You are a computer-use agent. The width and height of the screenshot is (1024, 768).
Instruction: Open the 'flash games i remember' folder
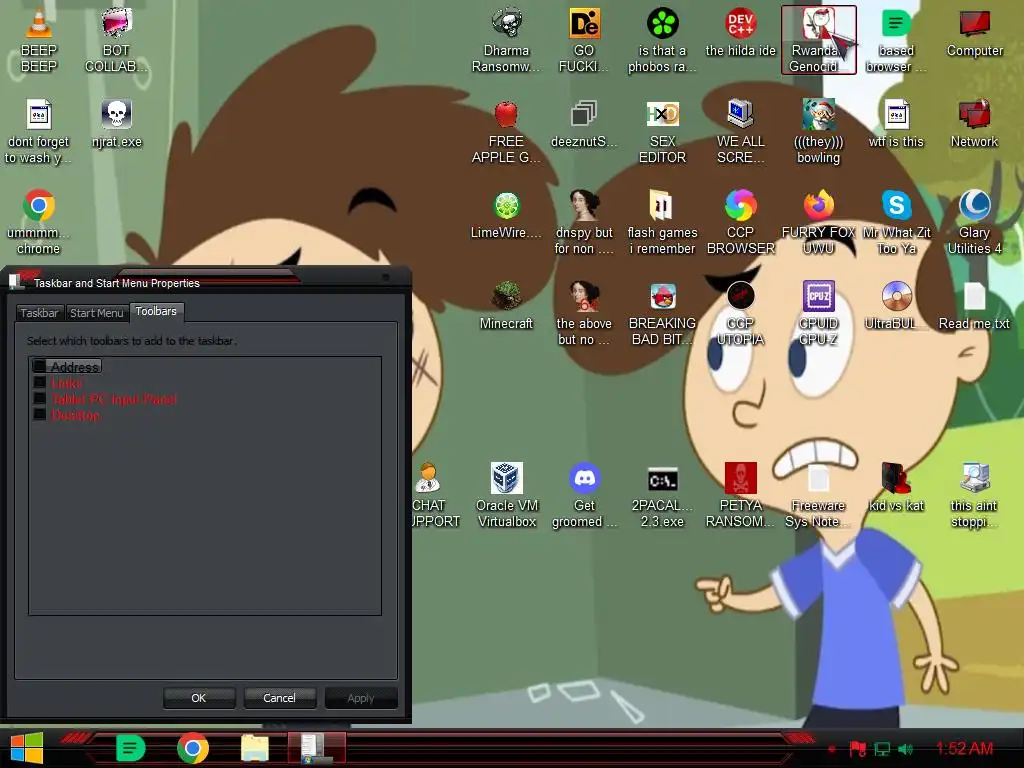[x=662, y=222]
